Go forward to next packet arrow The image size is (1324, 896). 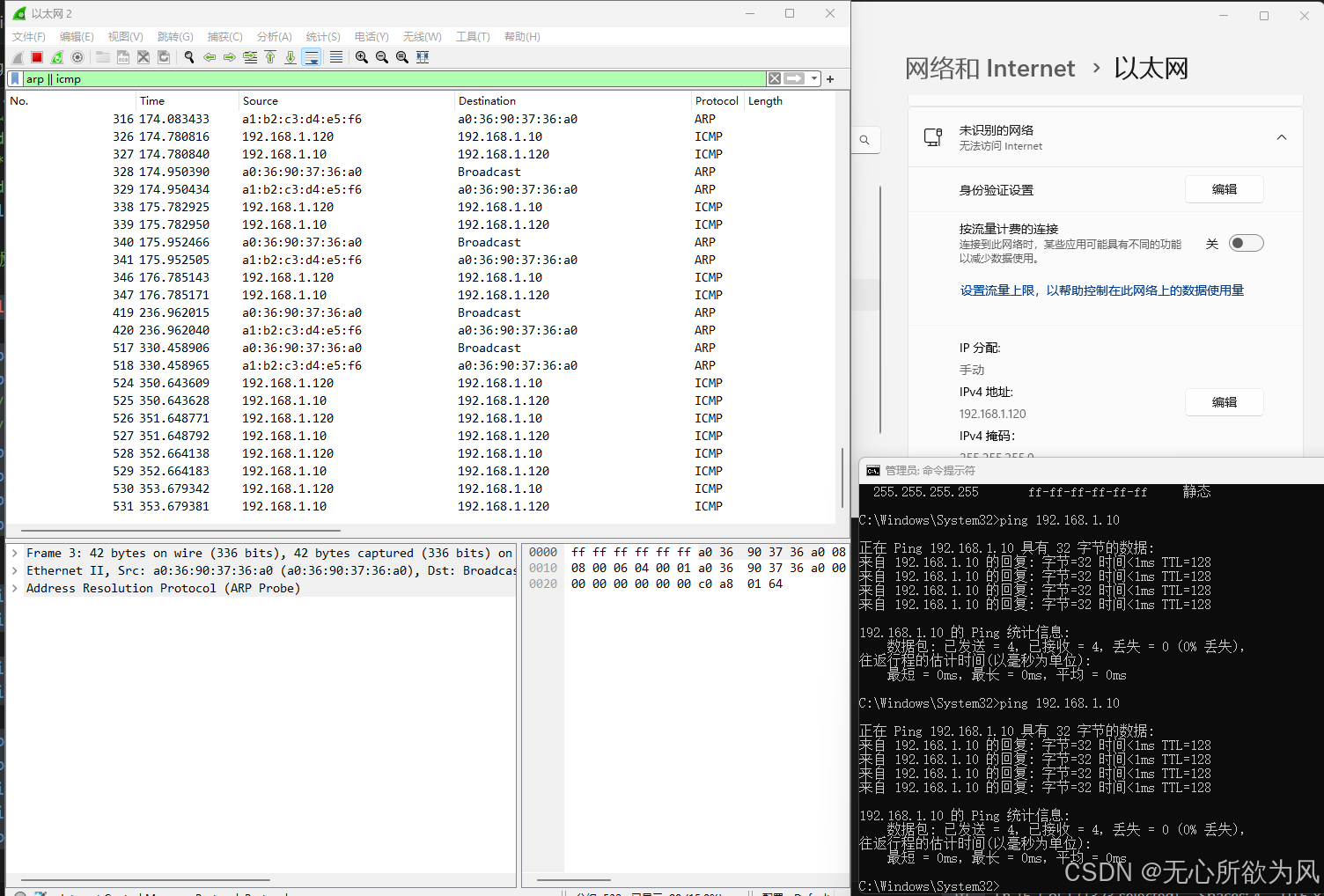tap(230, 57)
